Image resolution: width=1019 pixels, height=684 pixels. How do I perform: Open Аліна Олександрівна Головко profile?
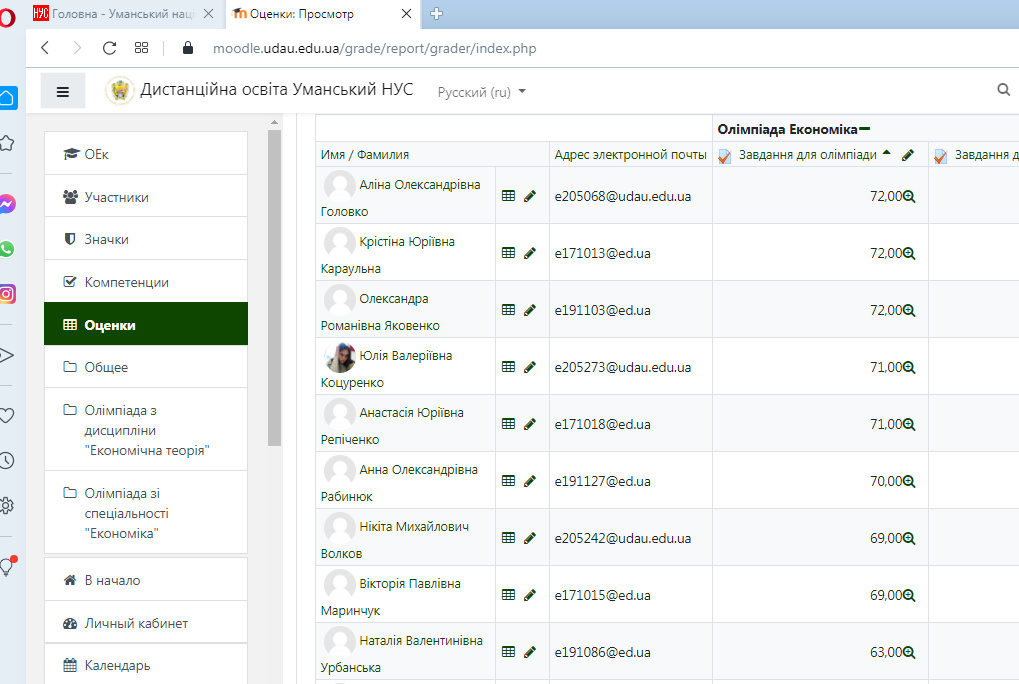point(400,197)
